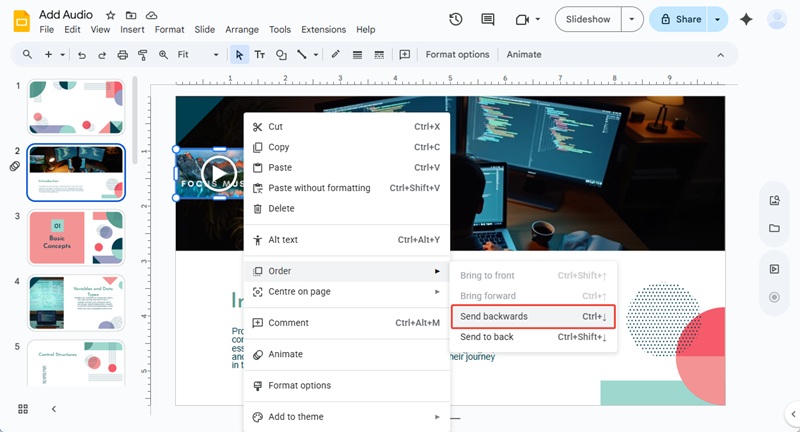
Task: Search the menus magnifier icon
Action: point(28,54)
